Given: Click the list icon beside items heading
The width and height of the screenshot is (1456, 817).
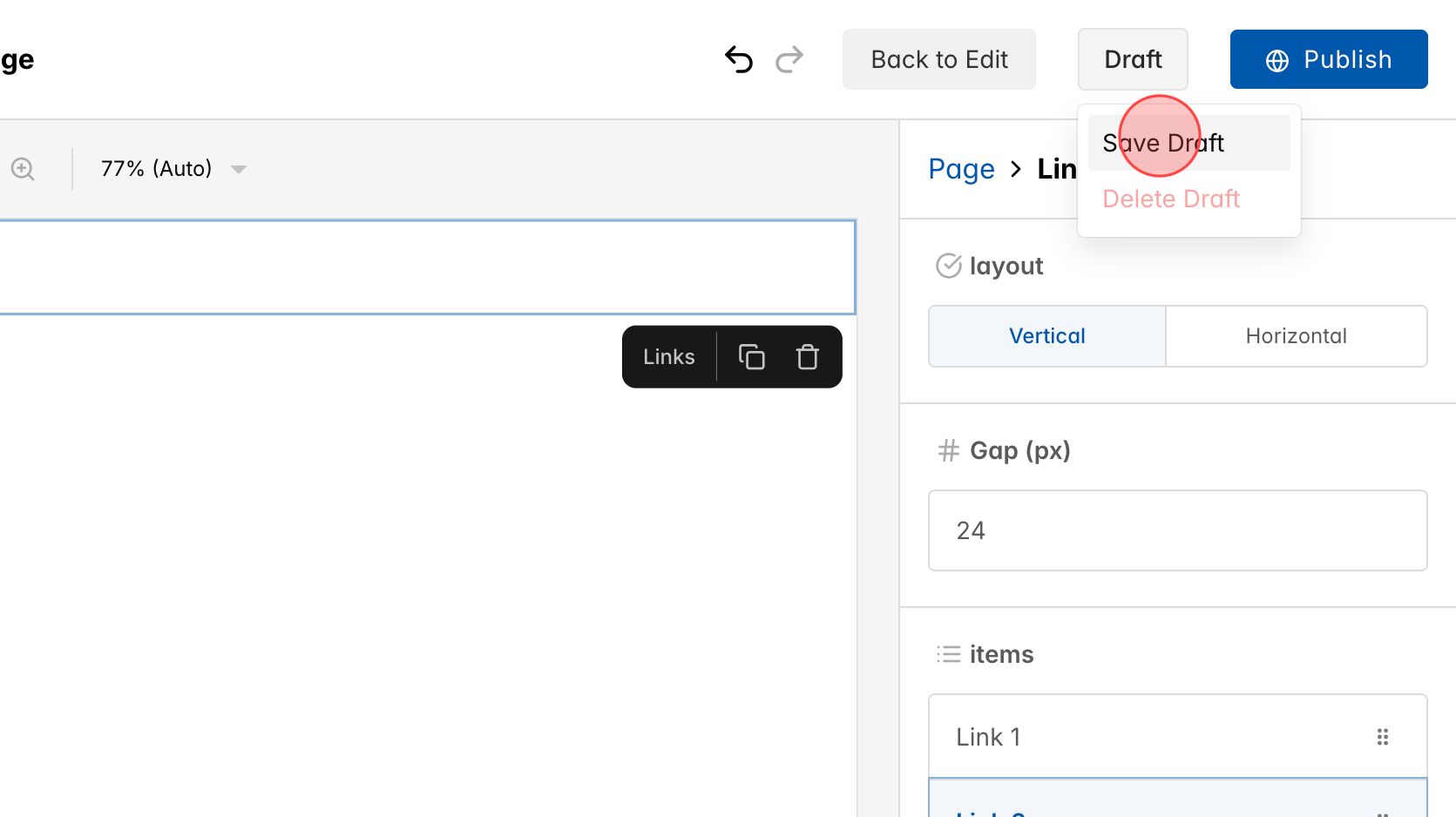Looking at the screenshot, I should click(948, 654).
